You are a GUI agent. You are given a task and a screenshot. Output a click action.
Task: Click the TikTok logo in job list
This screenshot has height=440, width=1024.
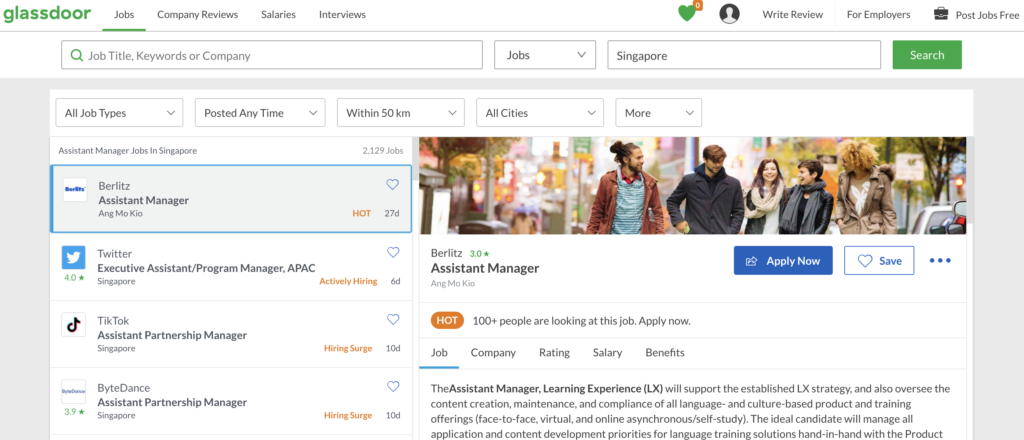73,324
